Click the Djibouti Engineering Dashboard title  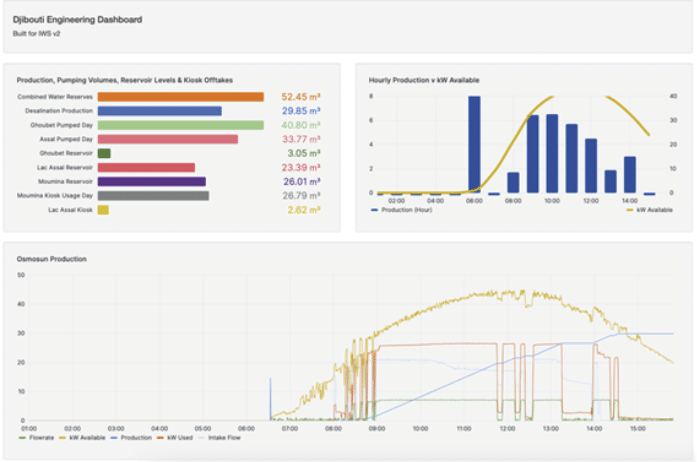(76, 19)
